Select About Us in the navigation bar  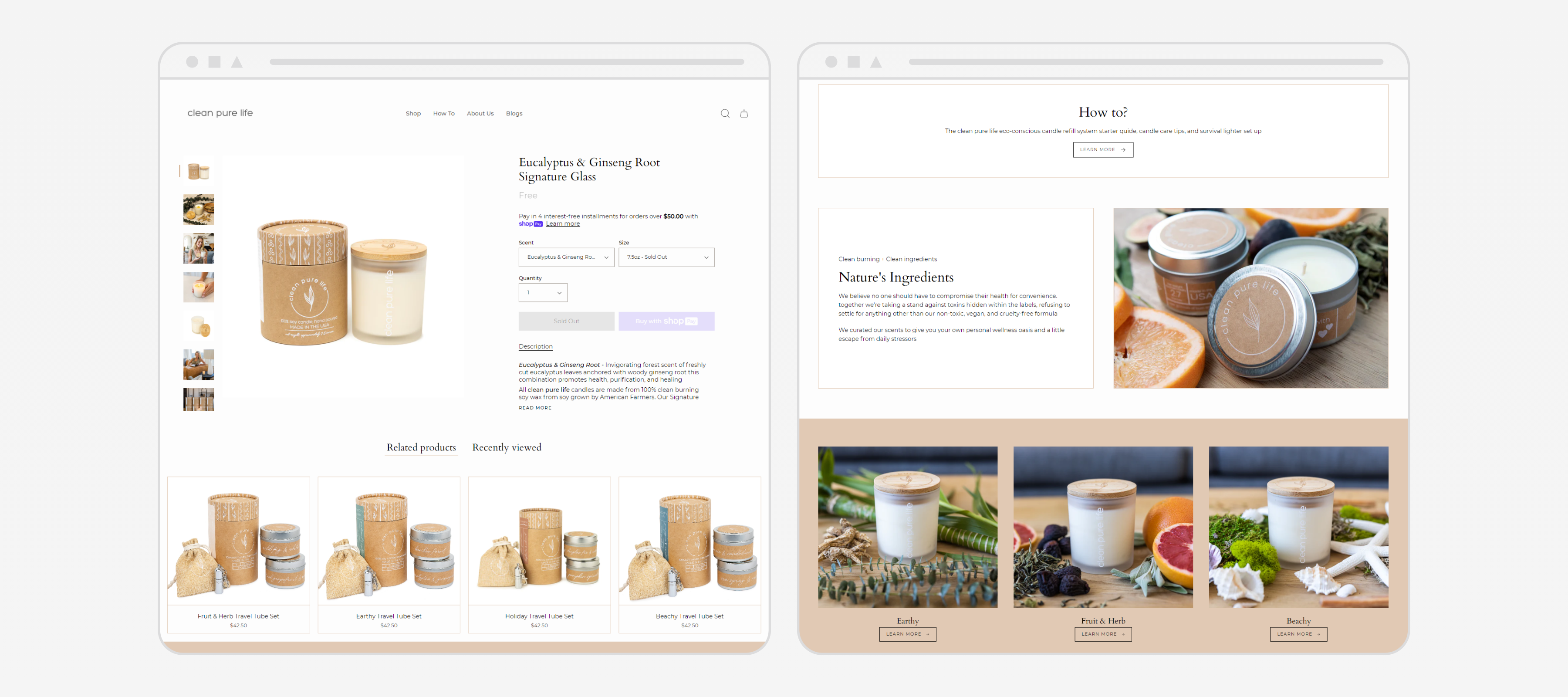point(480,113)
